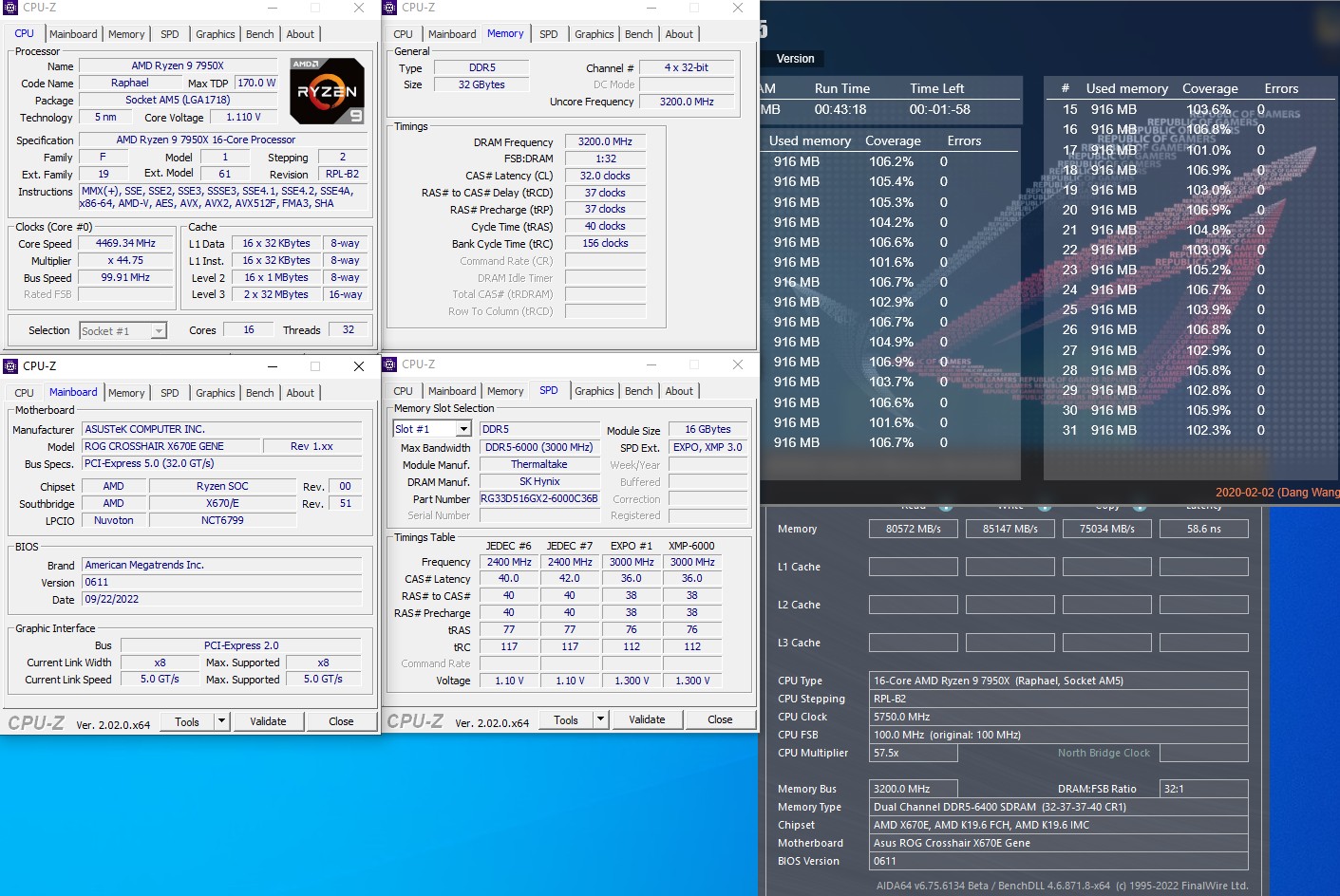This screenshot has width=1340, height=896.
Task: Click the Close button in the Mainboard window
Action: pyautogui.click(x=341, y=721)
